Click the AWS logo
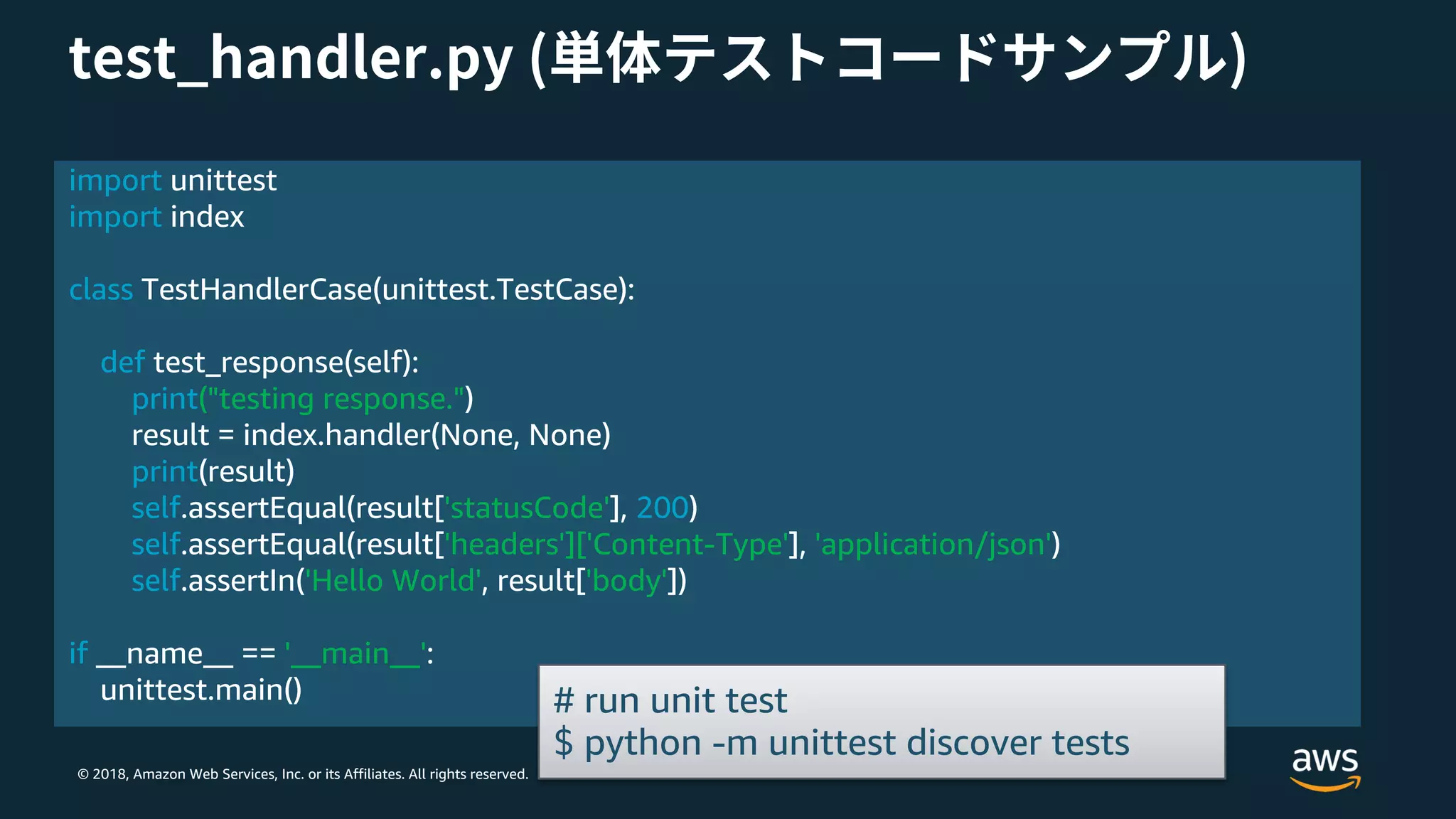 (1325, 769)
